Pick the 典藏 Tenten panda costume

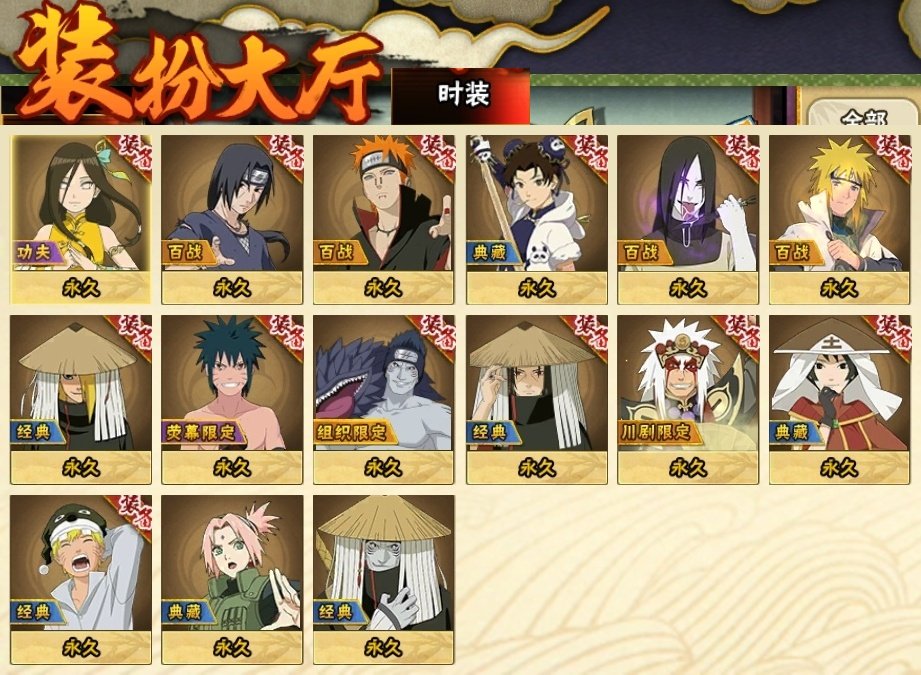coord(537,219)
